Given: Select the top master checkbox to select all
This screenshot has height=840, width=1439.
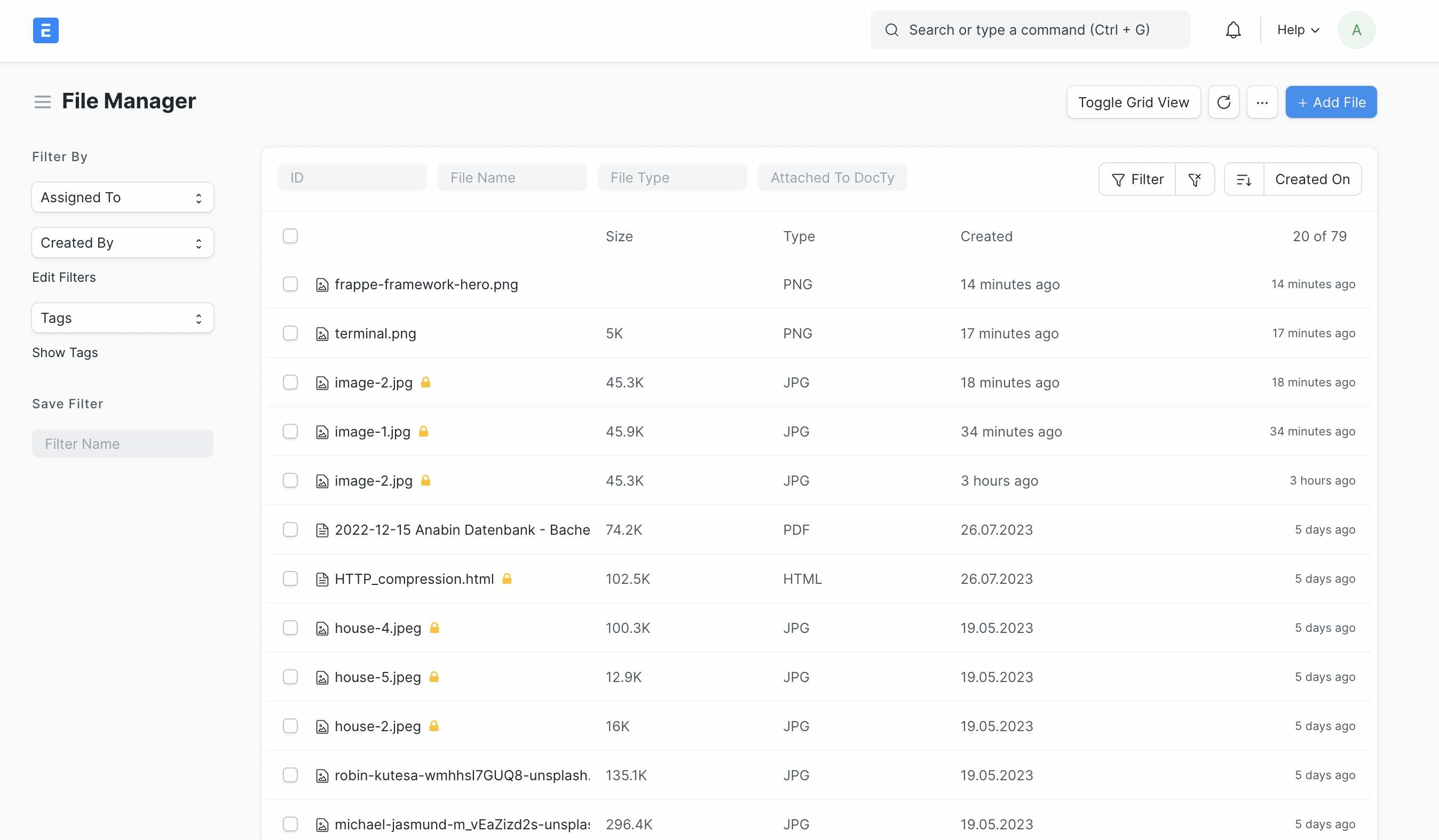Looking at the screenshot, I should [290, 235].
